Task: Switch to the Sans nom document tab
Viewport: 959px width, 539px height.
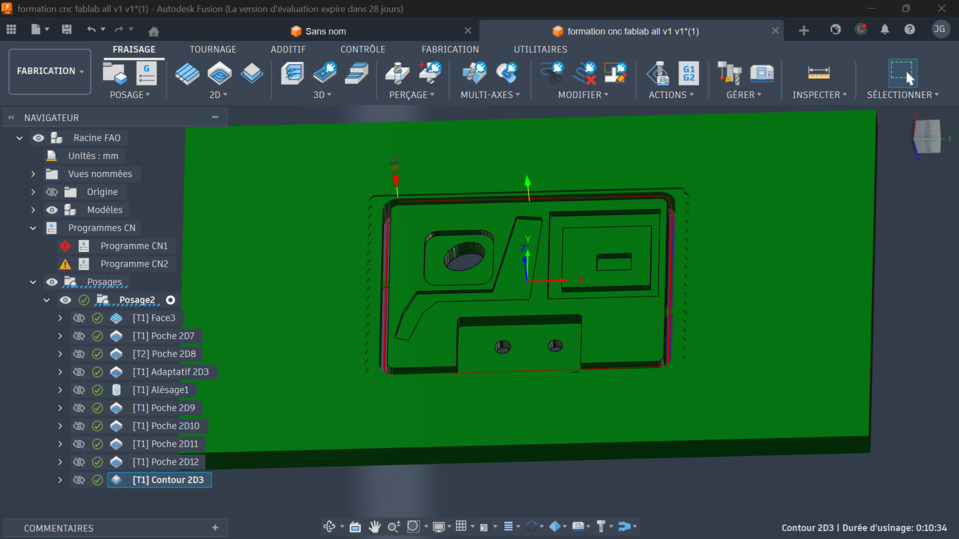Action: pyautogui.click(x=325, y=31)
